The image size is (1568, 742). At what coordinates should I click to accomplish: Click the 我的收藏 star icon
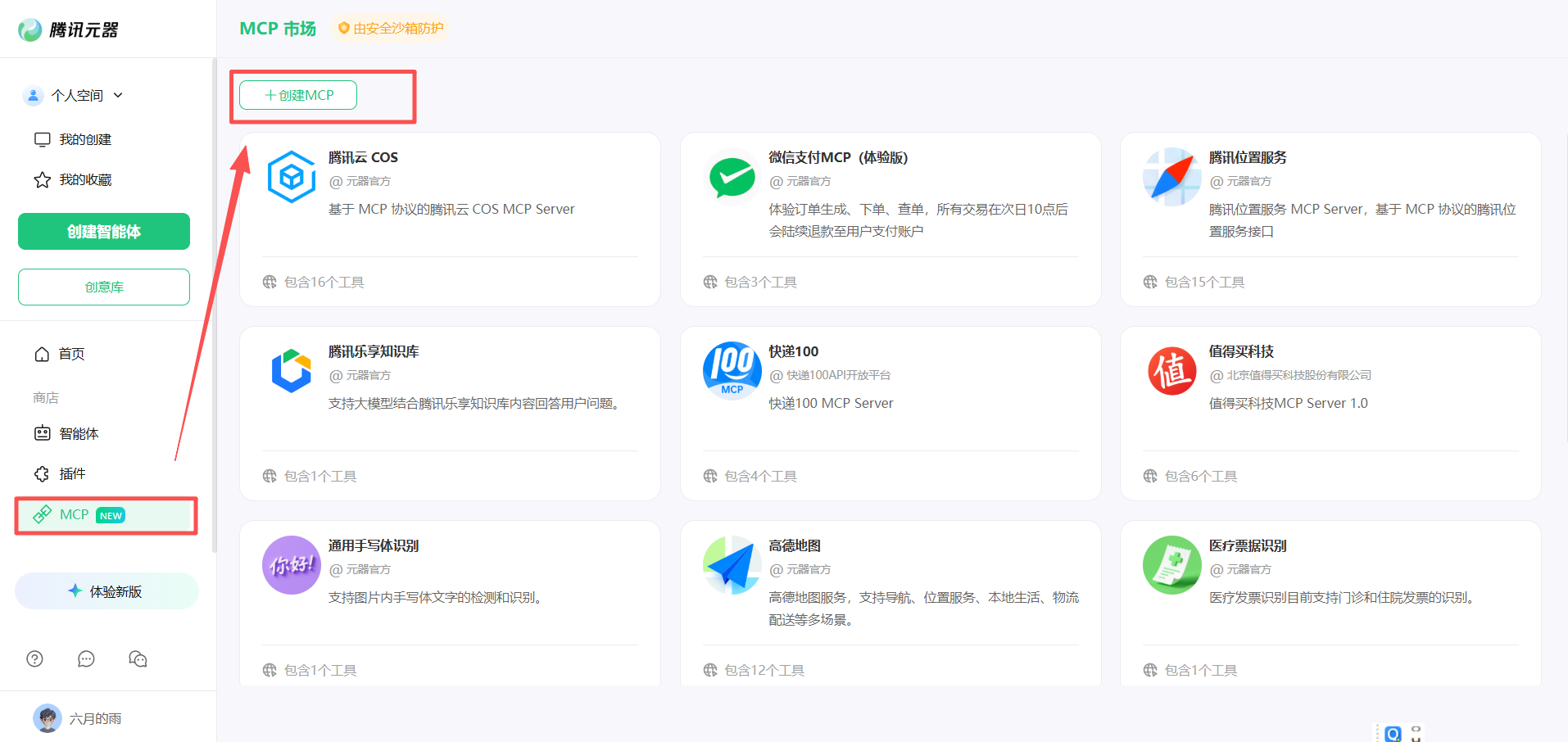(x=43, y=179)
